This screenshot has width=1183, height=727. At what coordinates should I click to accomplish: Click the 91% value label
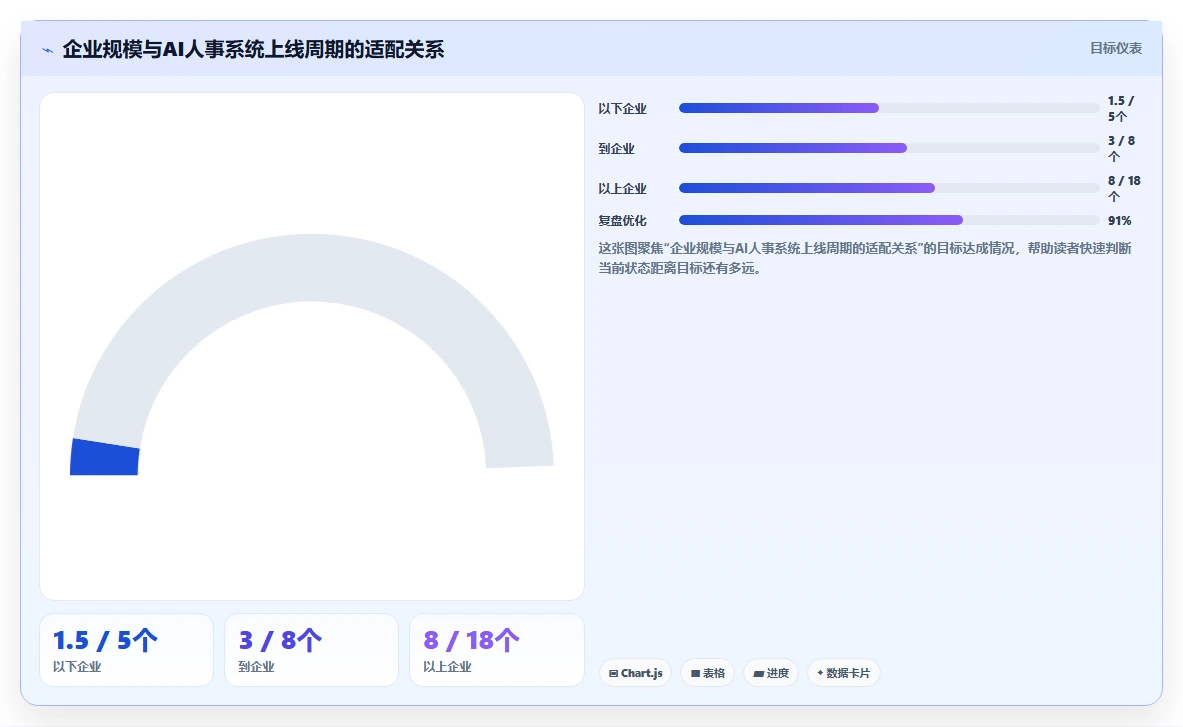(1120, 220)
